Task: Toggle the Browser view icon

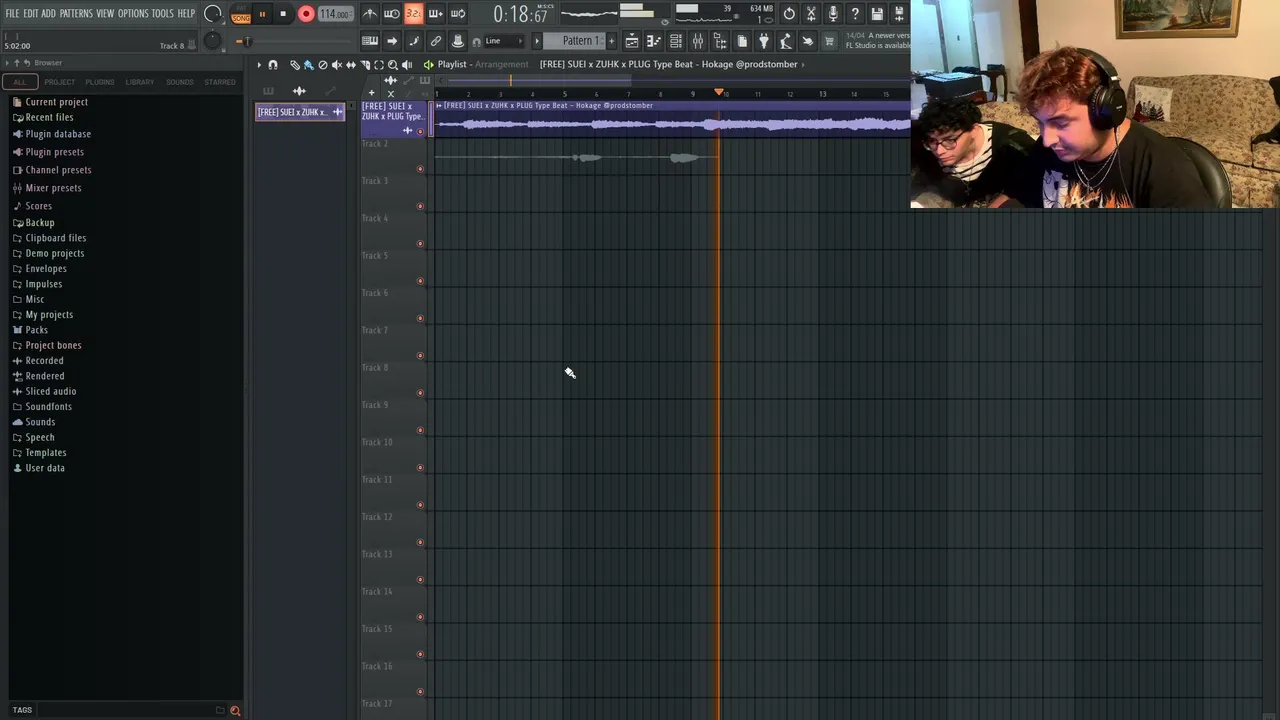Action: [x=720, y=41]
